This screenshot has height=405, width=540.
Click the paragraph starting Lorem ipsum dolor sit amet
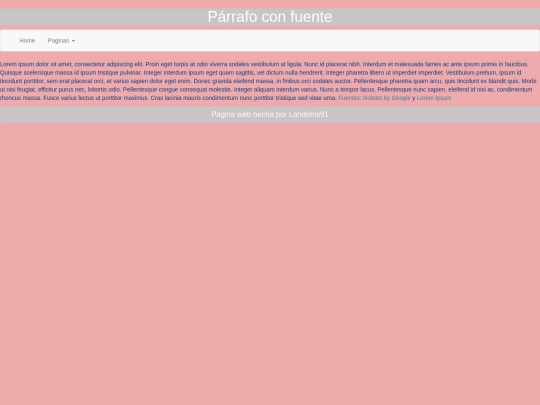click(x=270, y=81)
